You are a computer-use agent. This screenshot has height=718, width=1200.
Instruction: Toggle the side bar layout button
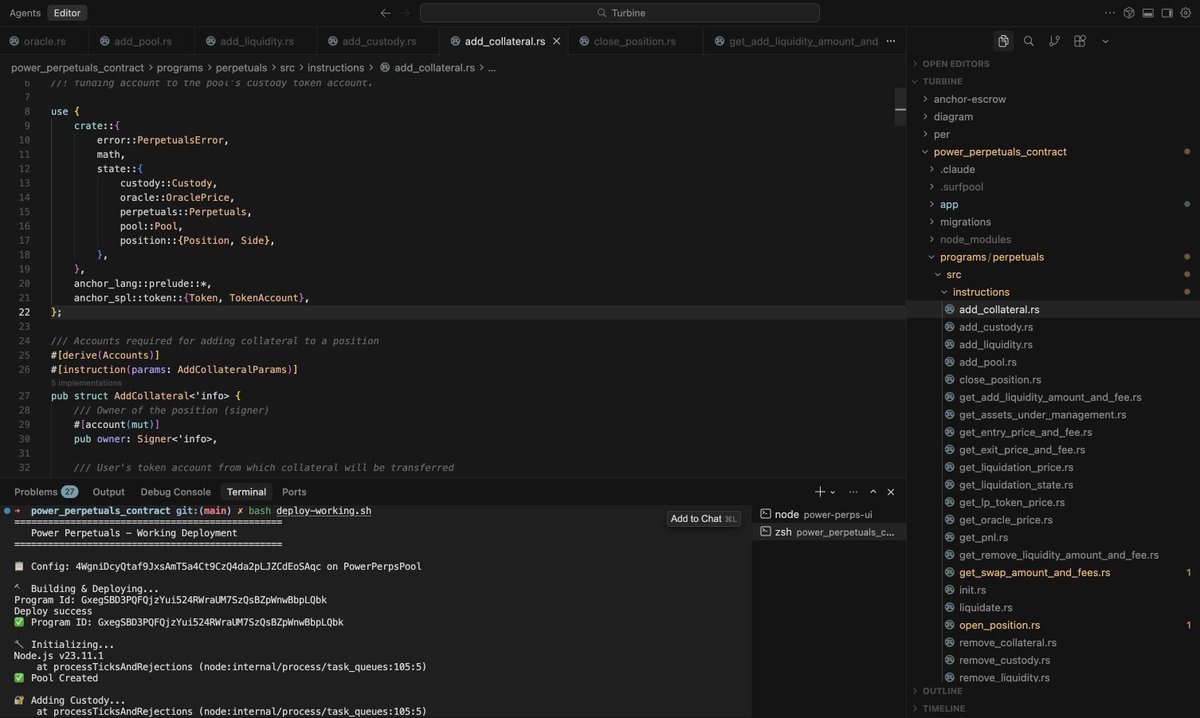click(x=1166, y=13)
